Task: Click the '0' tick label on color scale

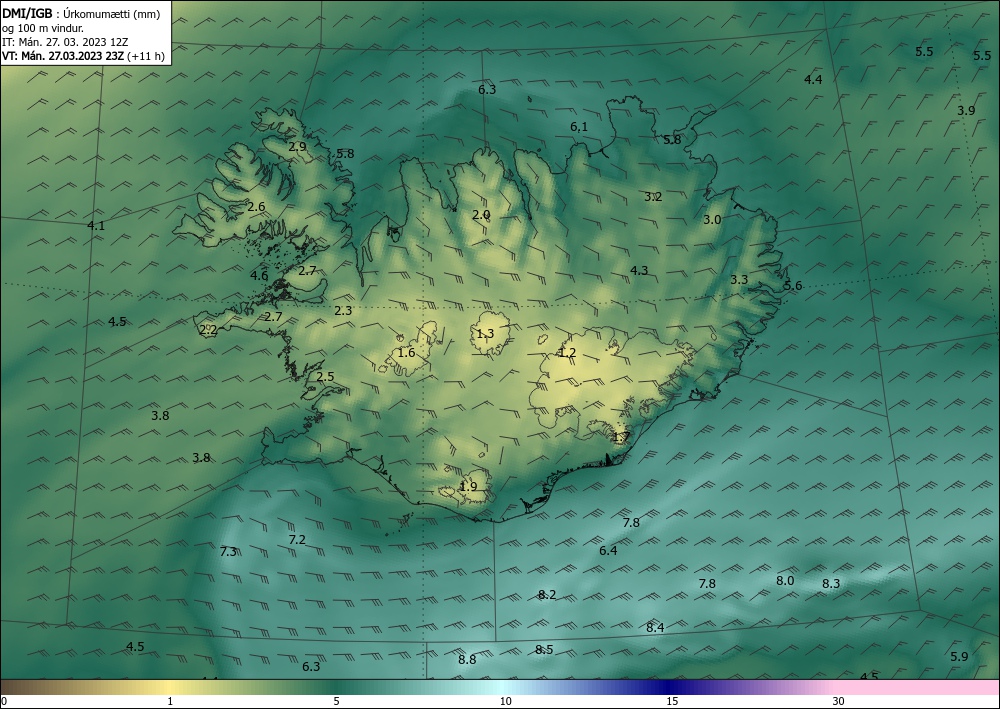Action: (x=4, y=702)
